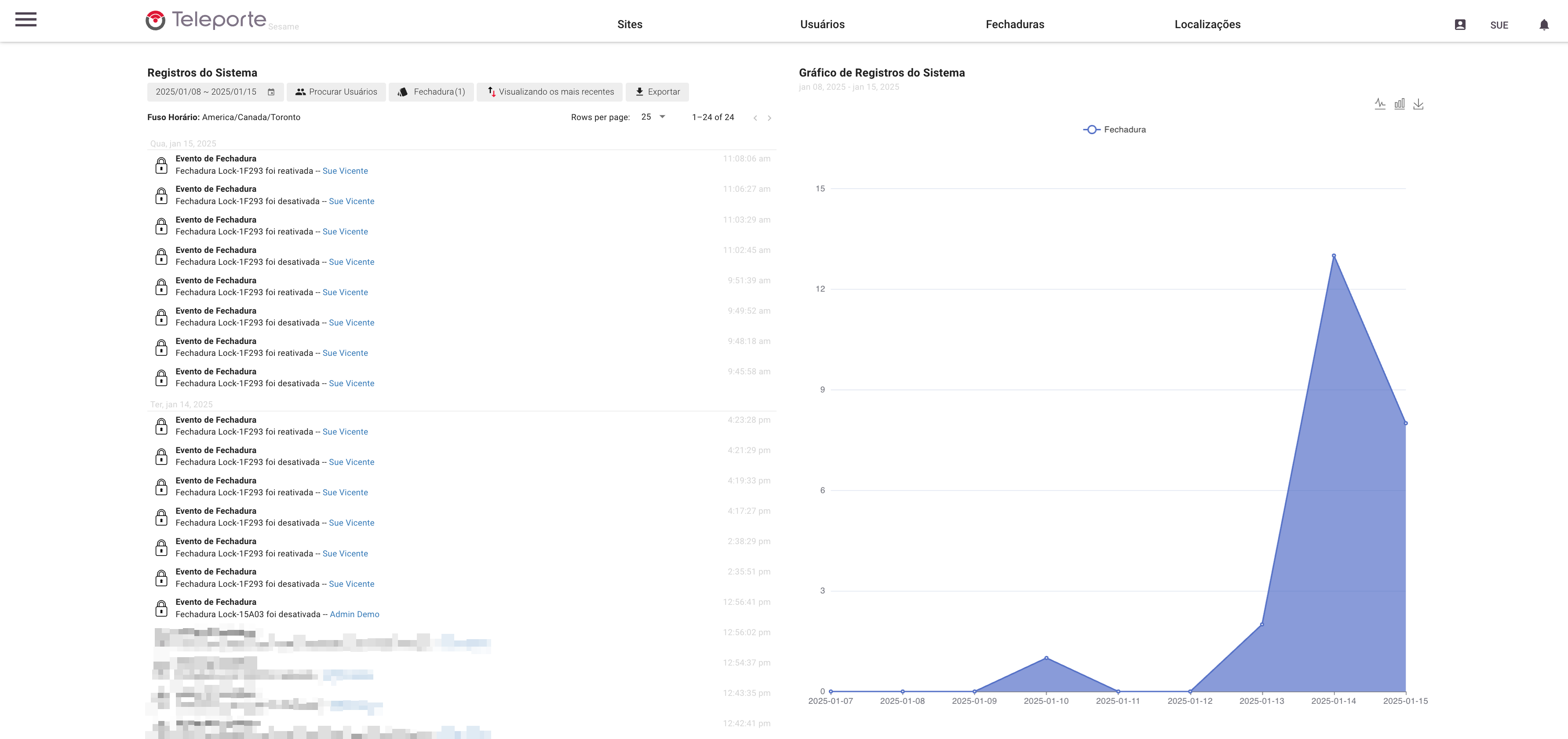This screenshot has width=1568, height=739.
Task: Open Sue Vicente link in 4:21:29 pm event
Action: point(351,462)
